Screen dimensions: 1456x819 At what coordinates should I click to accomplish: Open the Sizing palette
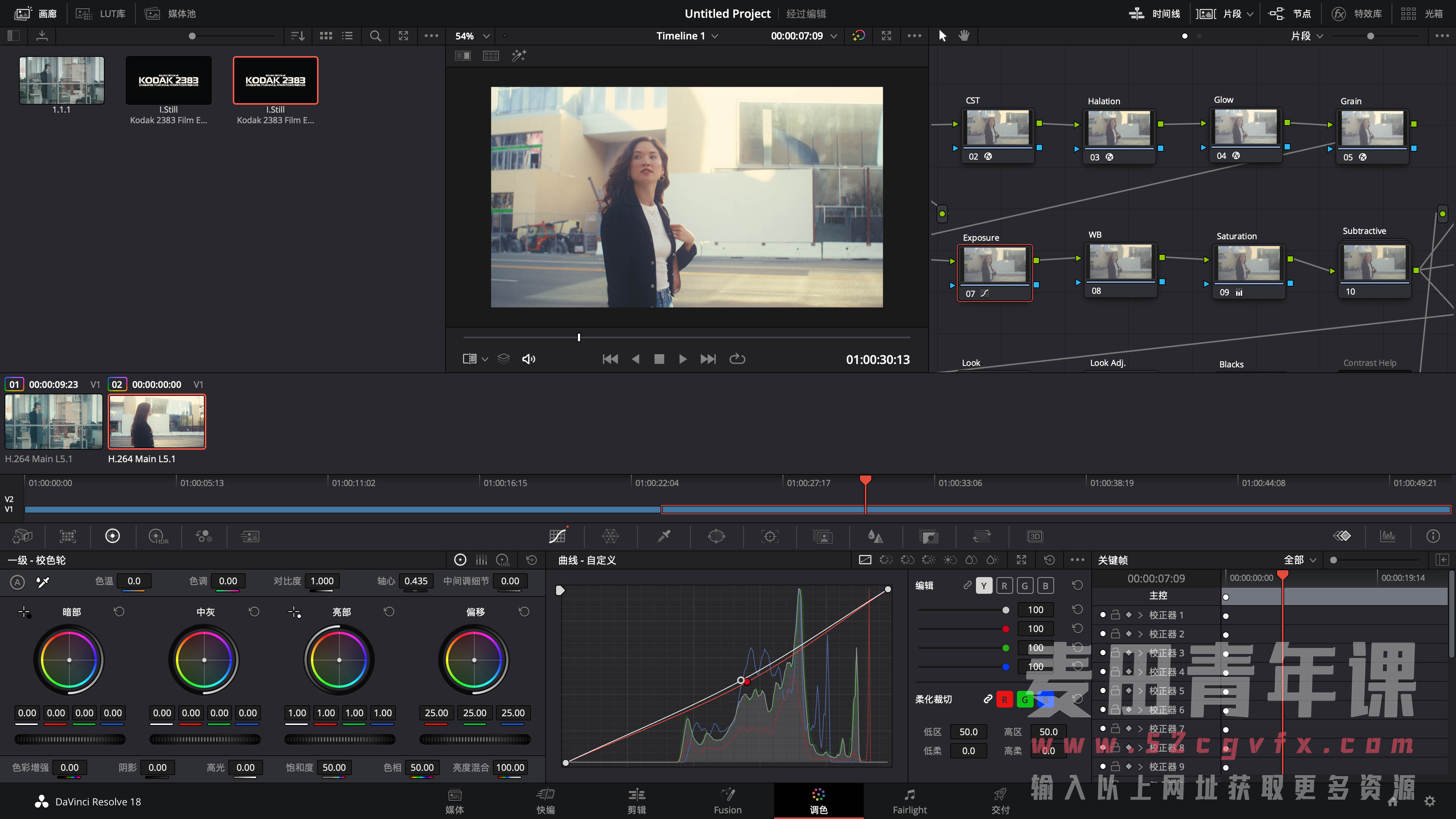click(982, 536)
